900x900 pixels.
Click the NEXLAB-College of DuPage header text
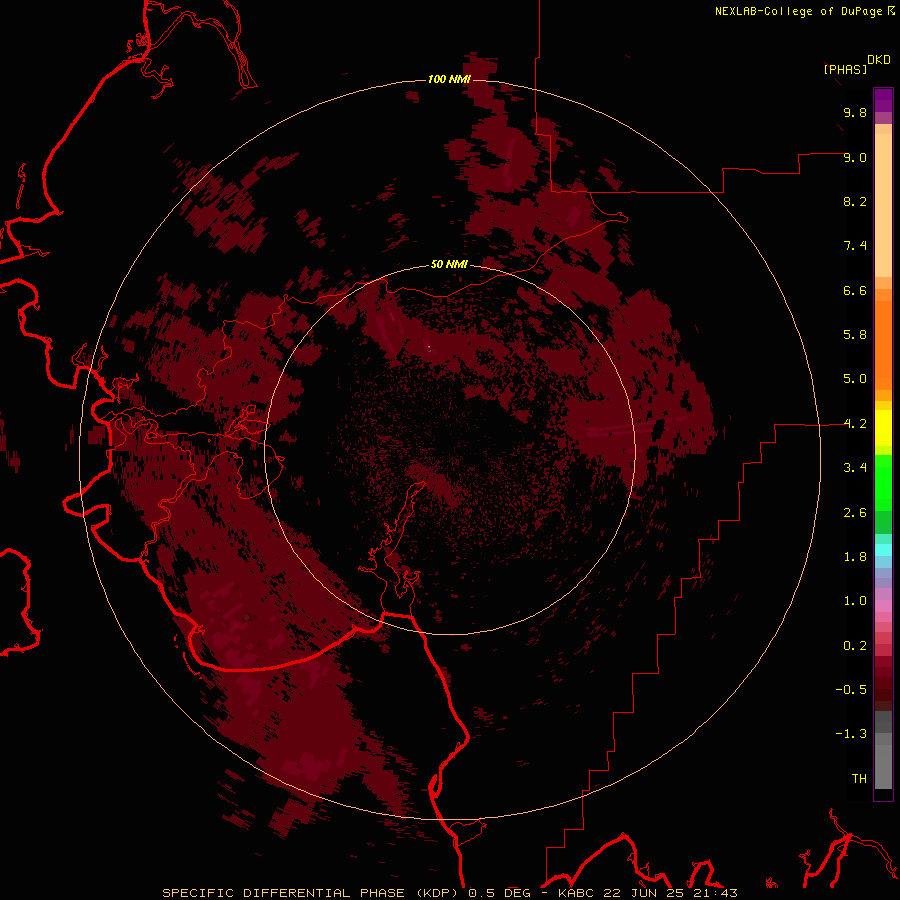click(800, 11)
